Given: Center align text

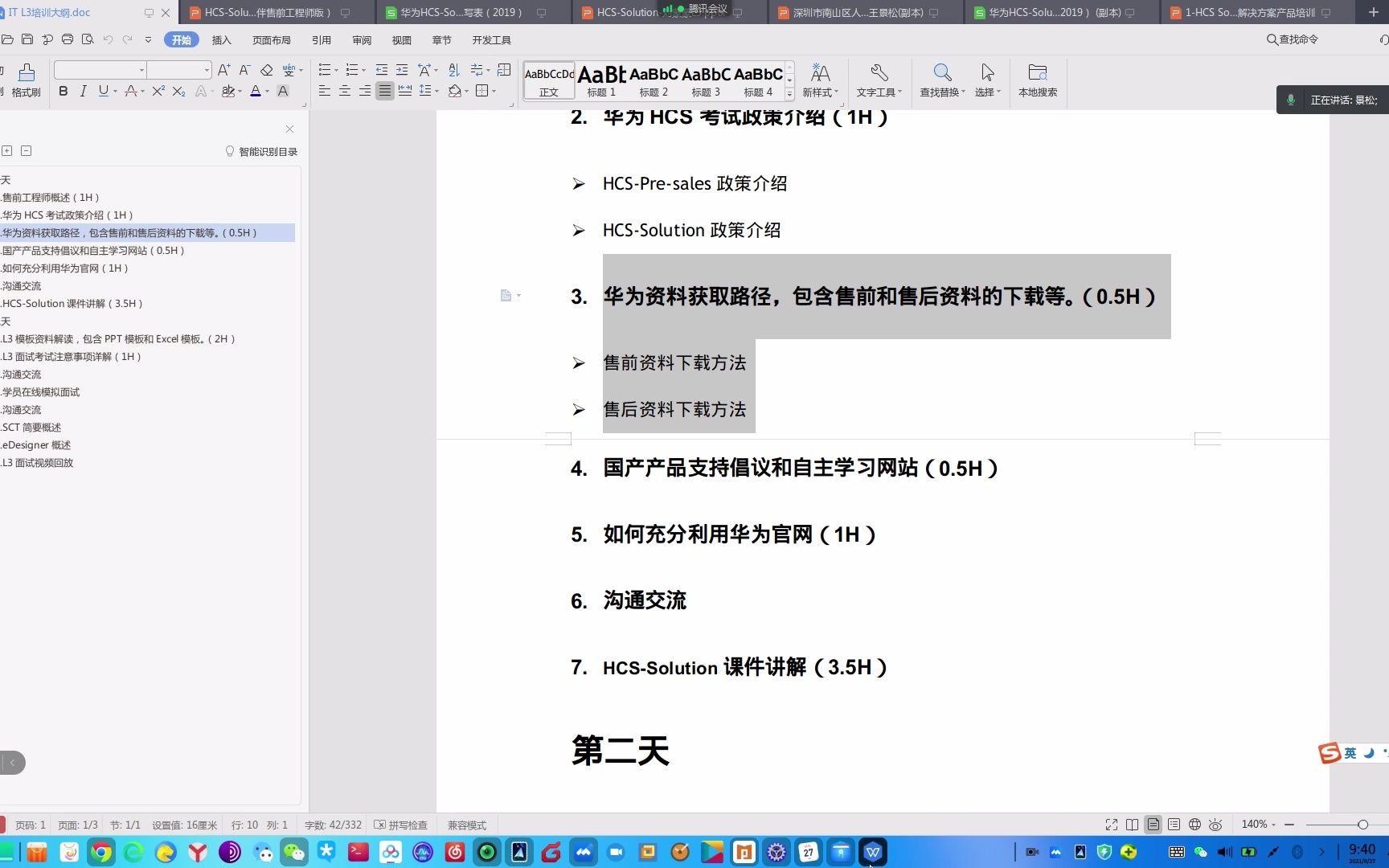Looking at the screenshot, I should coord(345,92).
